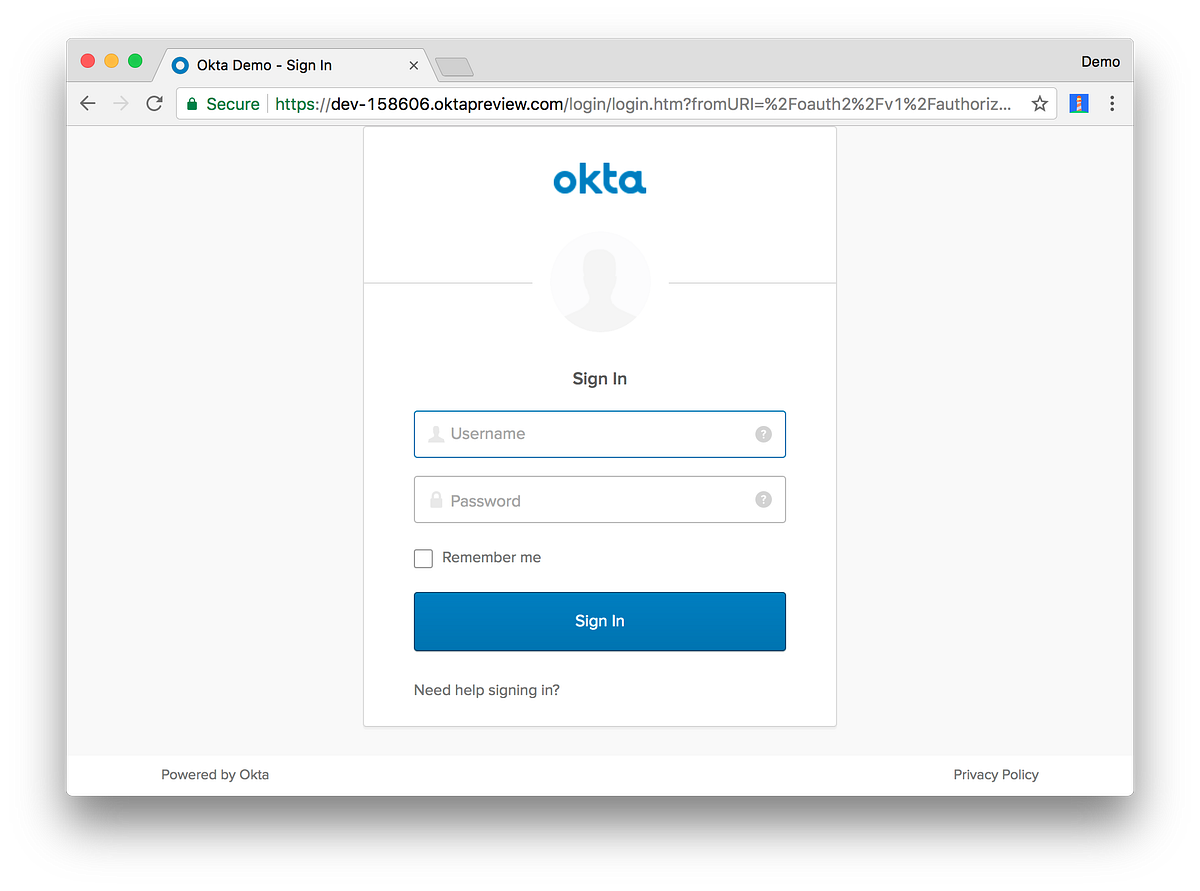Open Chrome's three-dot menu
Screen dimensions: 1200x891
pyautogui.click(x=1112, y=104)
